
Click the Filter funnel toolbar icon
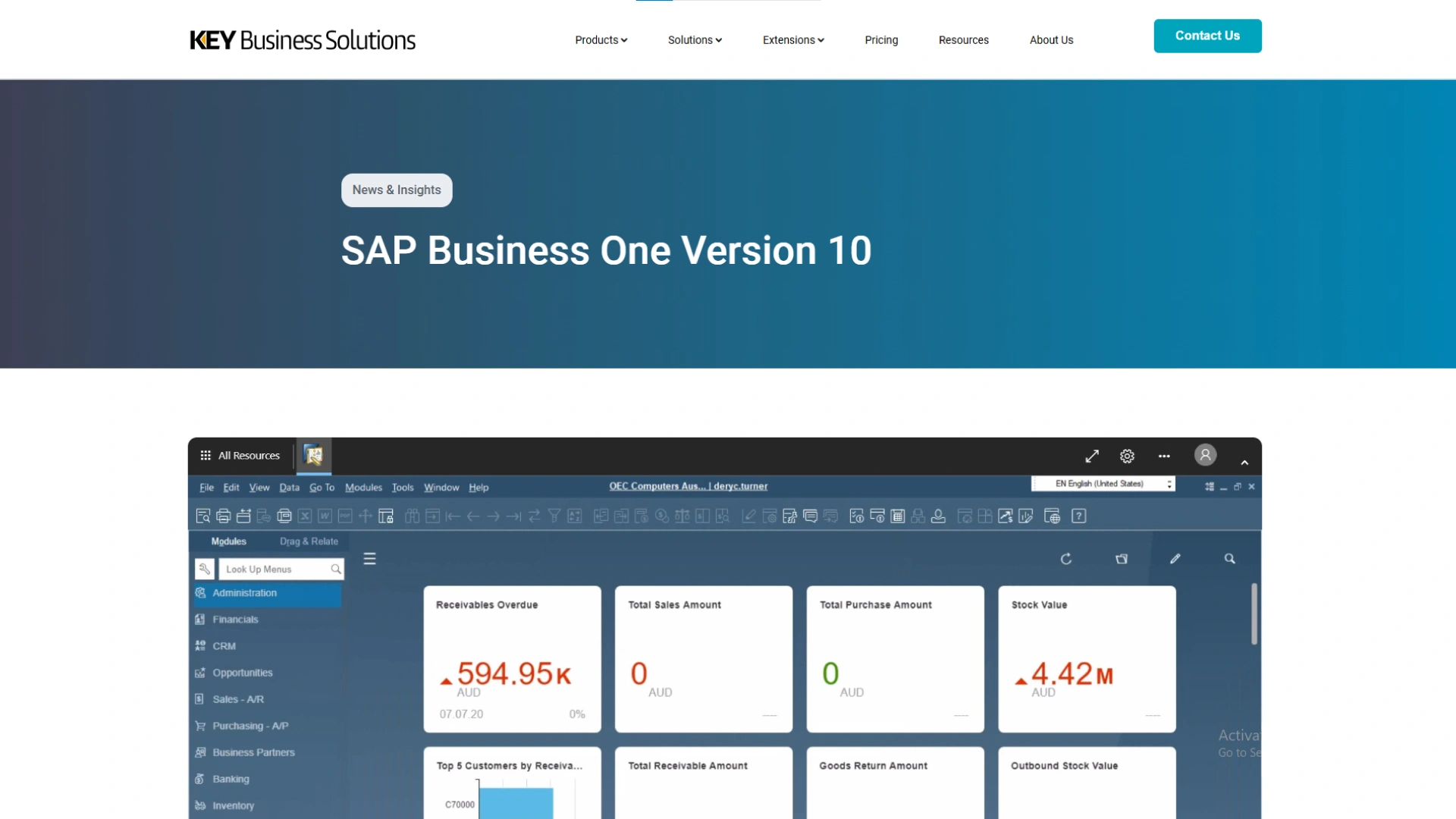[554, 516]
